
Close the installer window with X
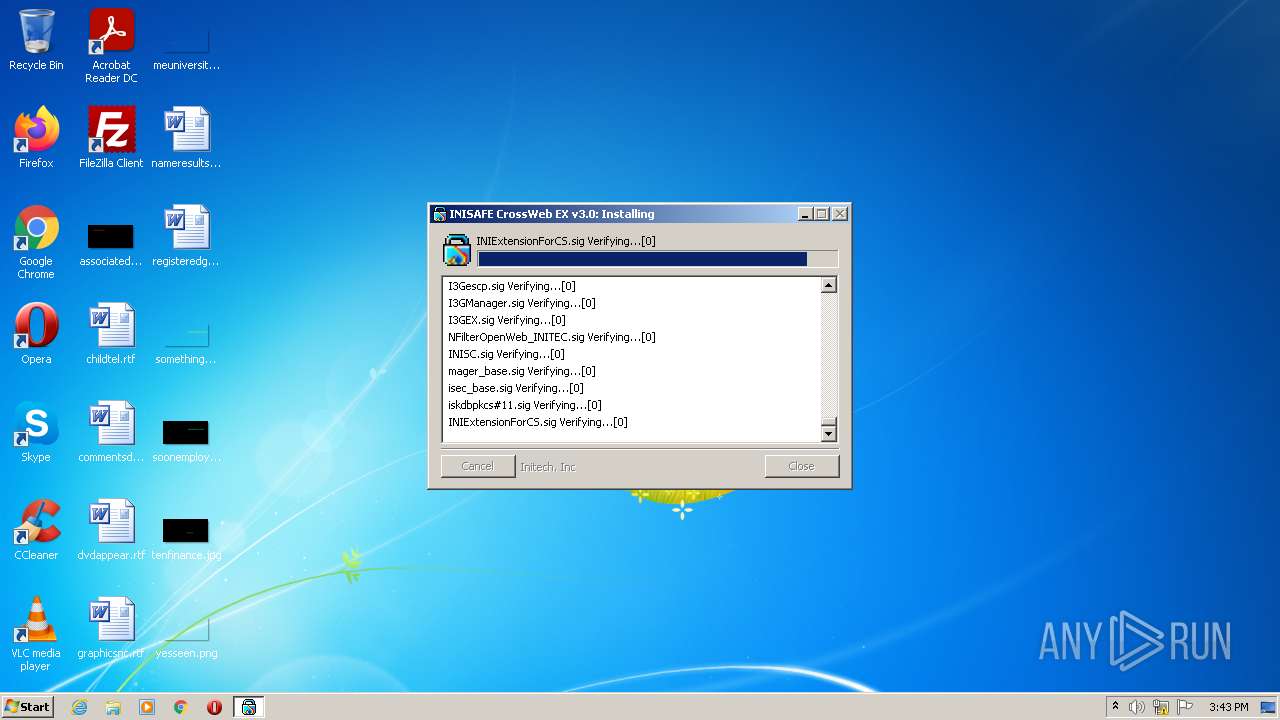[x=840, y=214]
